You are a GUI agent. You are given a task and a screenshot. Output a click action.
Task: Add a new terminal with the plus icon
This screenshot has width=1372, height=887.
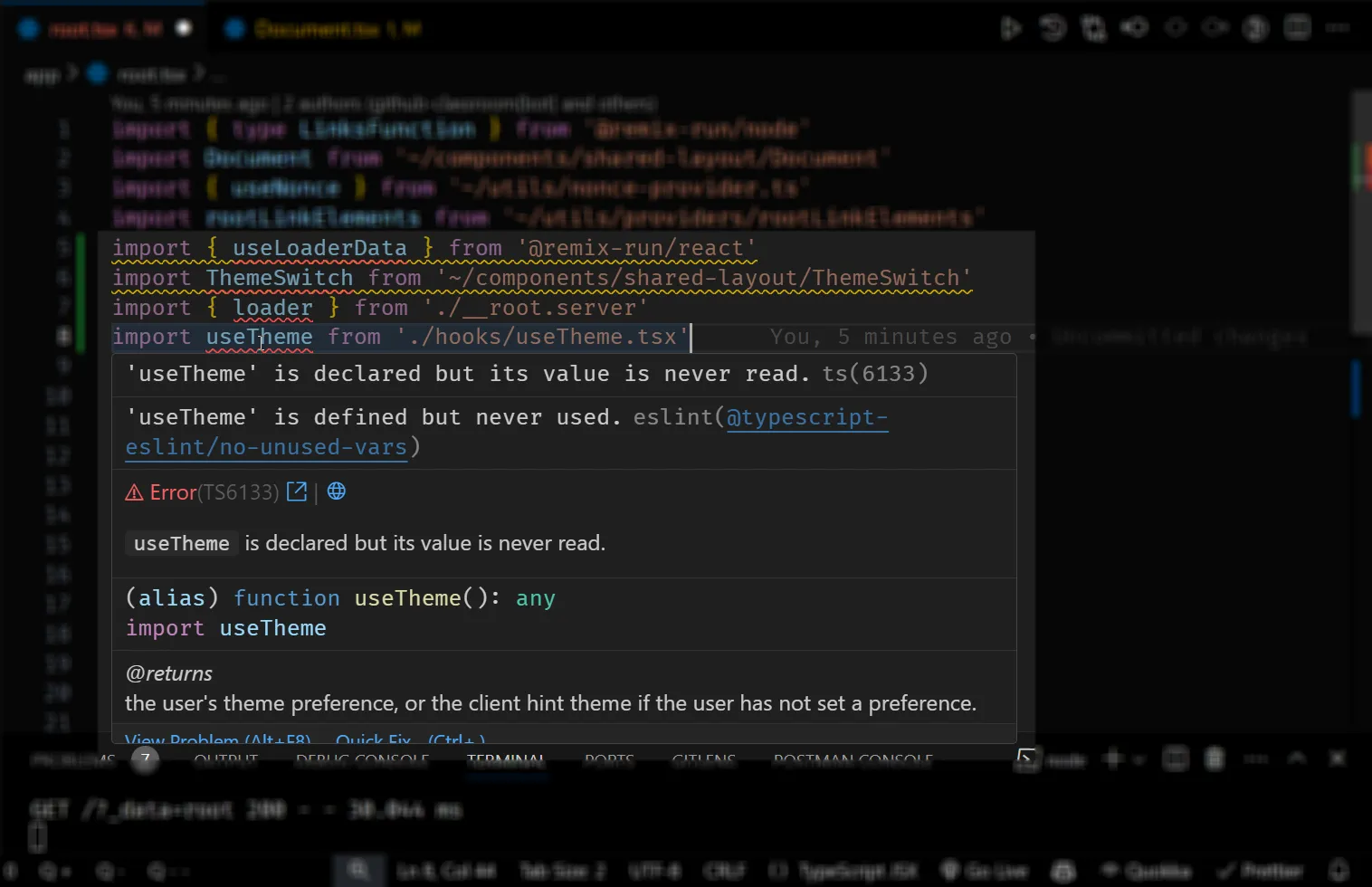pyautogui.click(x=1113, y=758)
